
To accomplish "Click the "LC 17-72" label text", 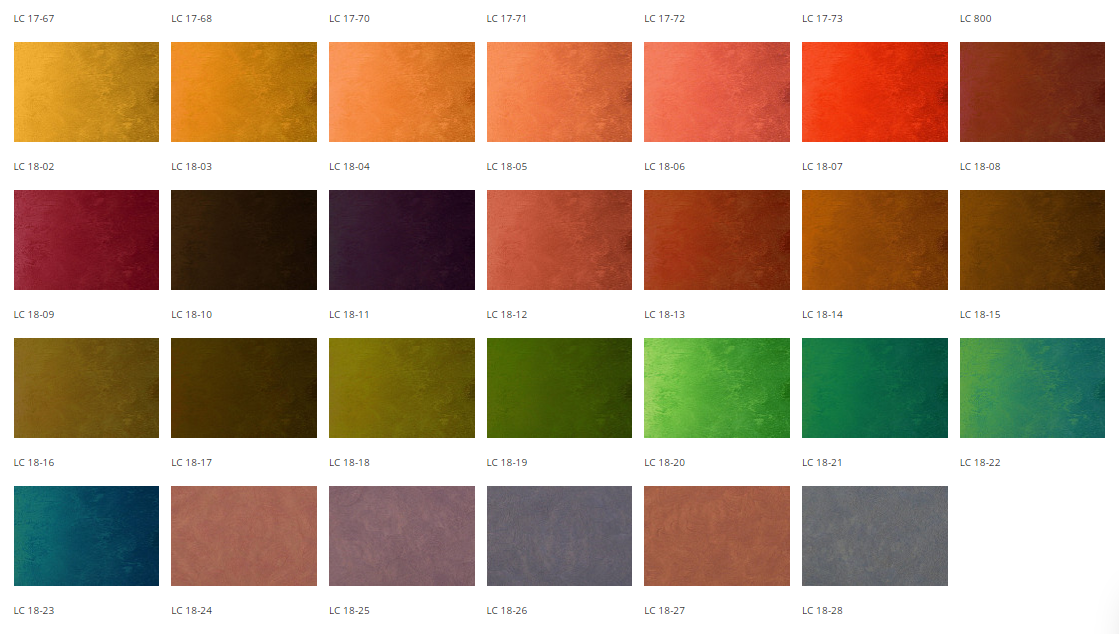I will pos(664,19).
